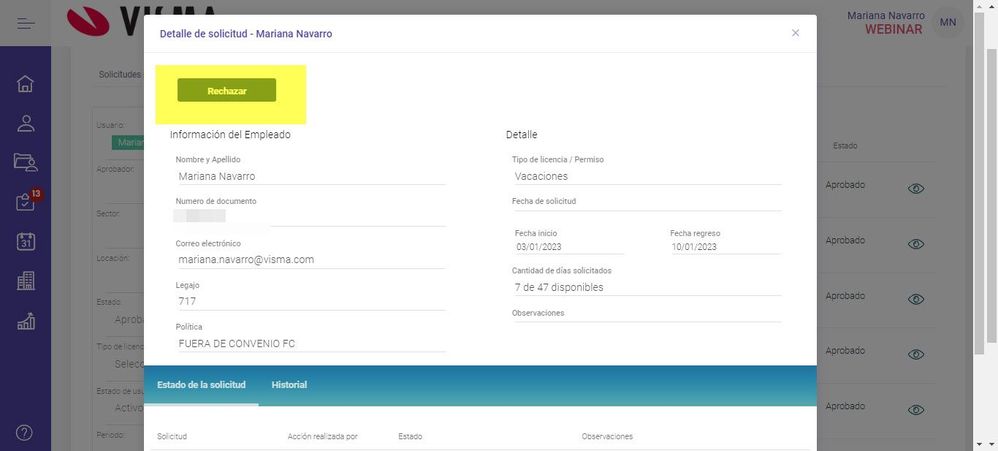Click the Legajo field showing 717
998x451 pixels.
coord(311,302)
